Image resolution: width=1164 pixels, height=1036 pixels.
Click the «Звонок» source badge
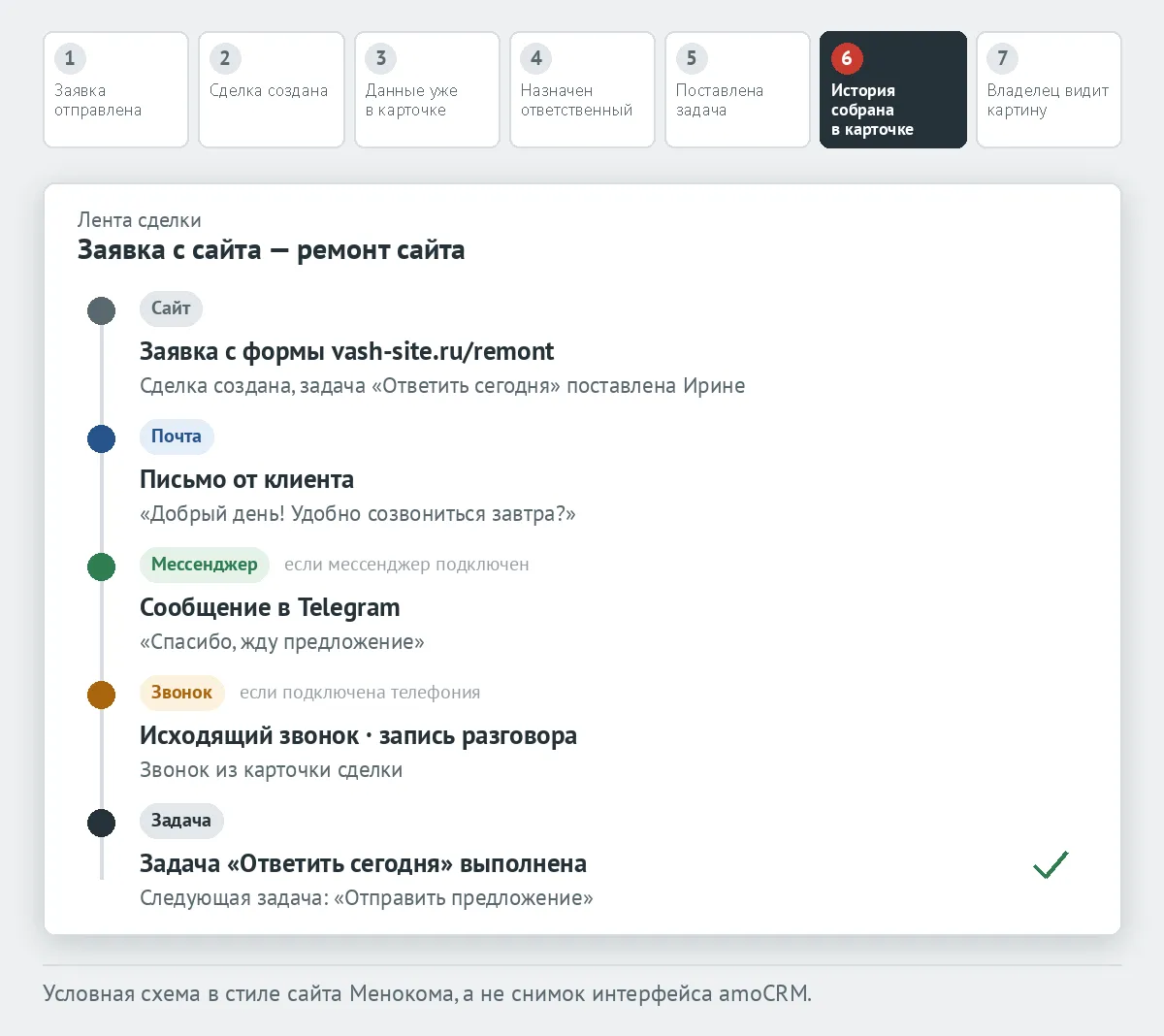point(182,693)
